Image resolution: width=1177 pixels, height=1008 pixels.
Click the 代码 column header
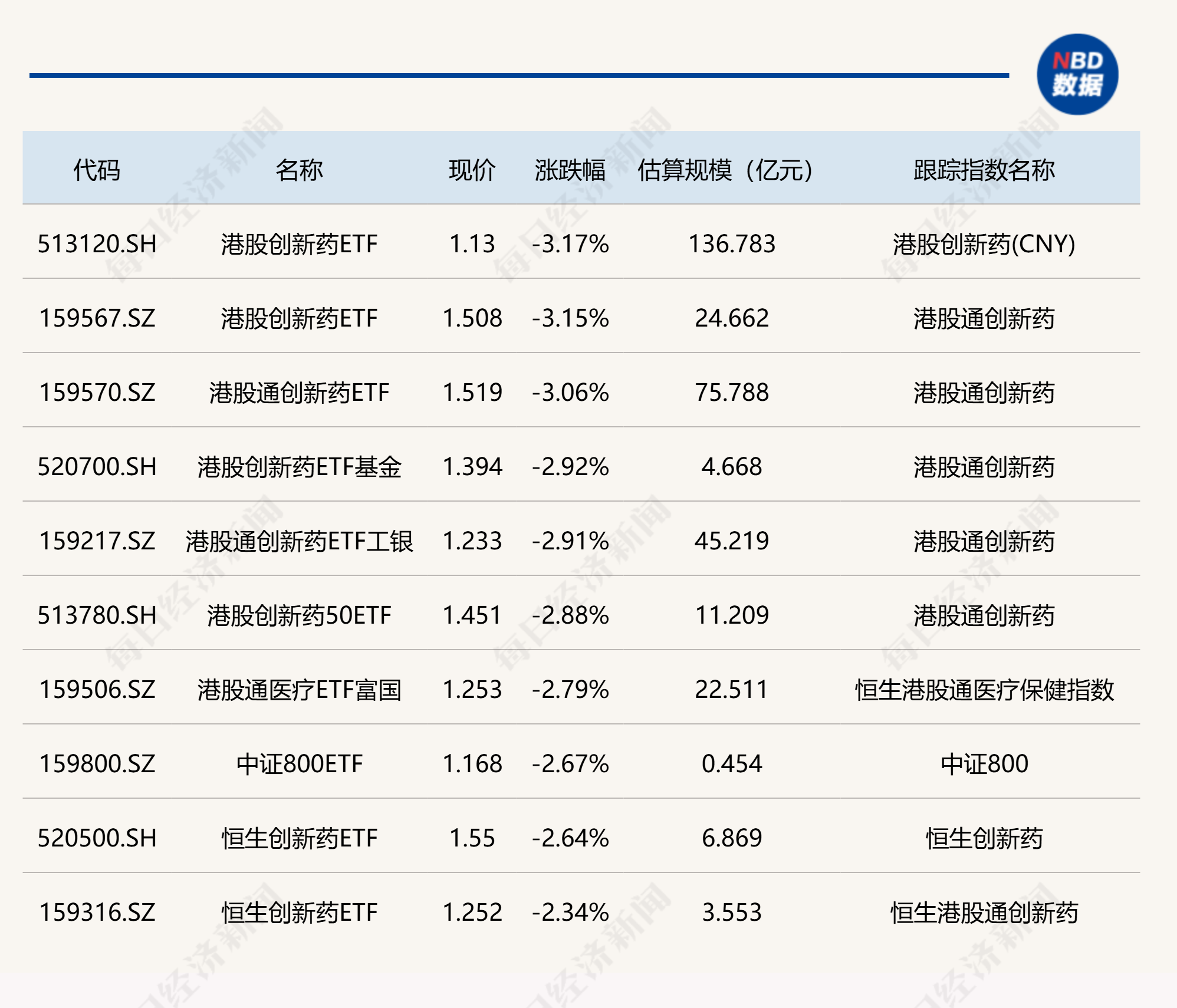point(97,170)
